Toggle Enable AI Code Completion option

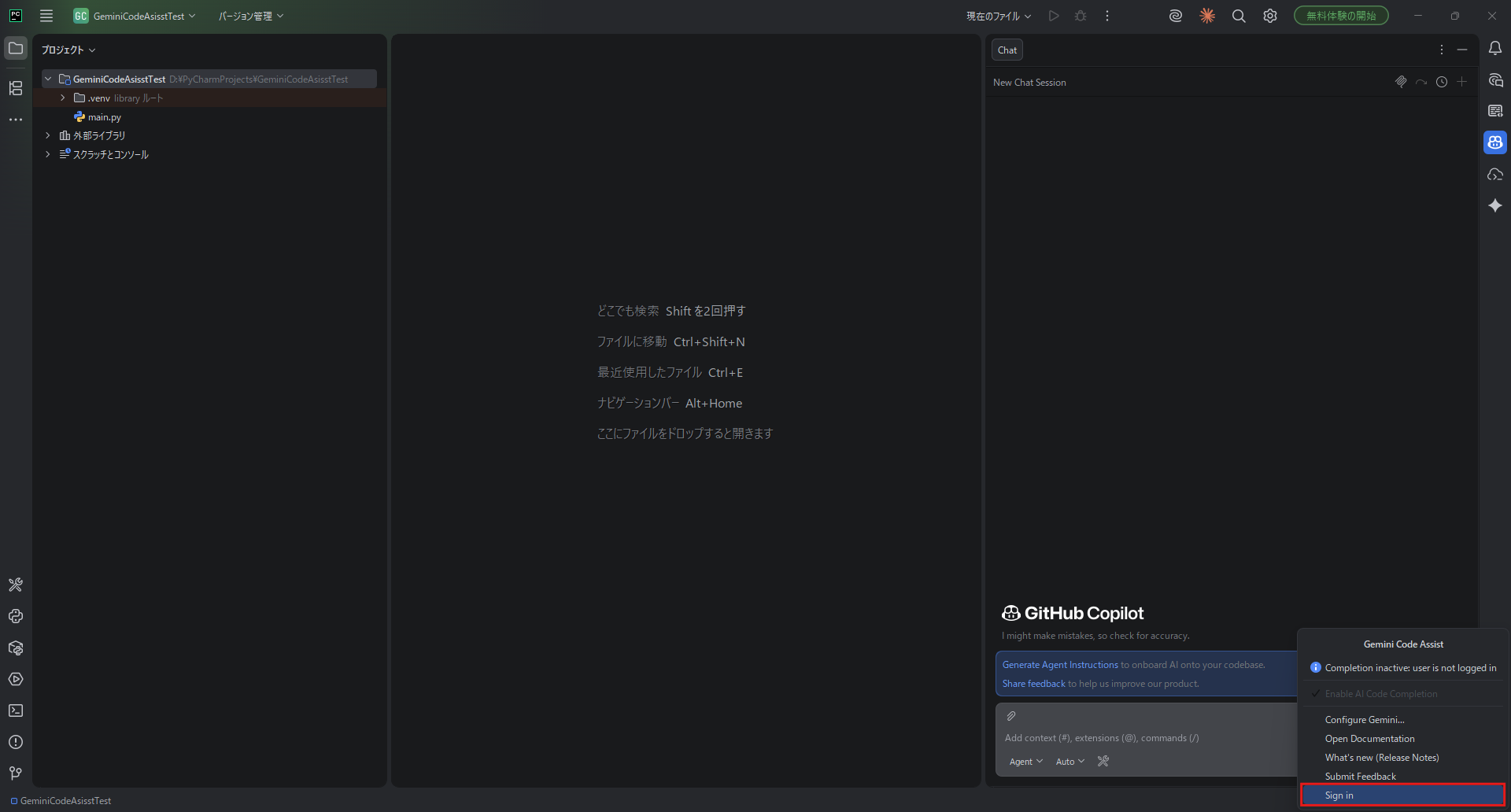1380,694
